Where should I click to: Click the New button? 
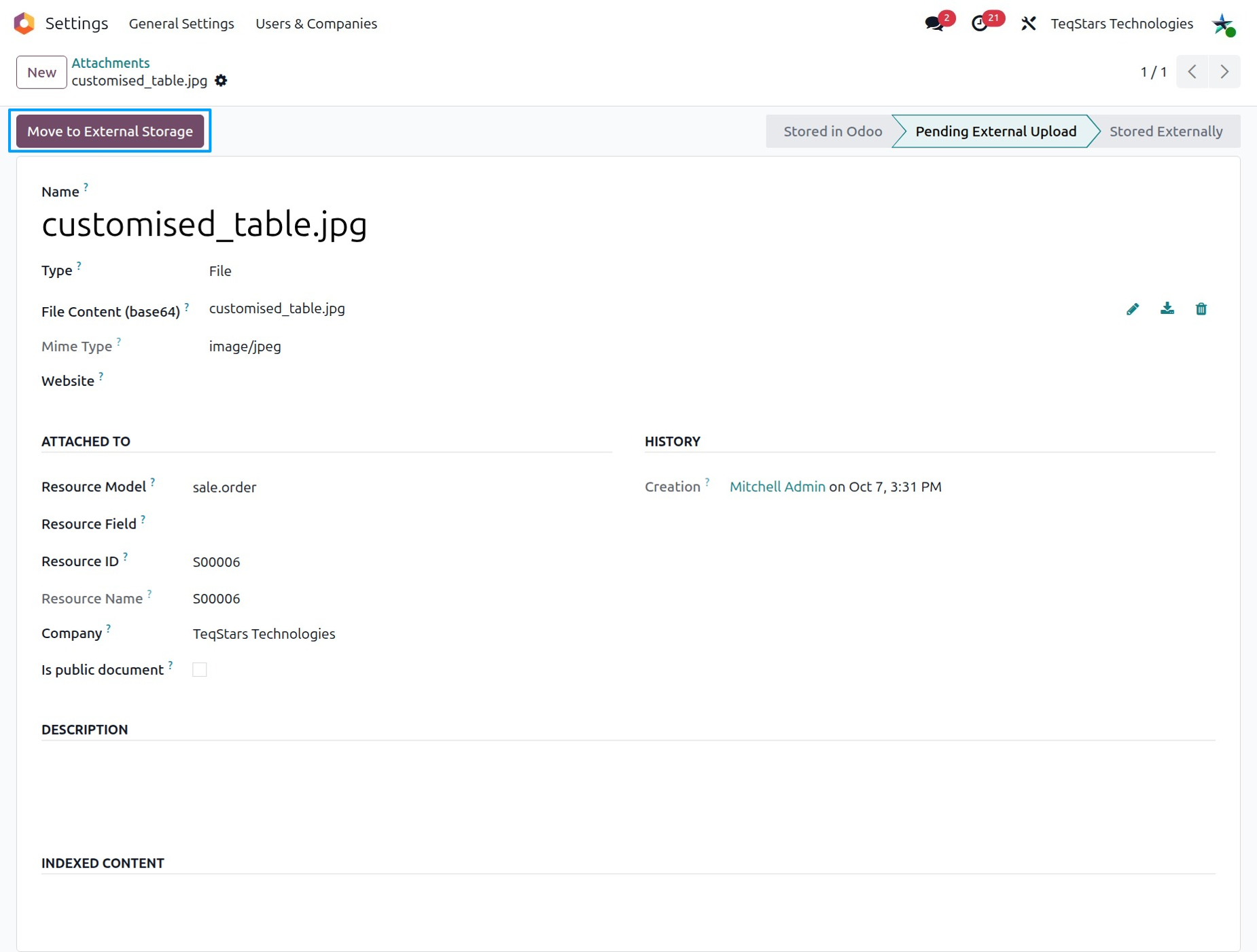[41, 72]
